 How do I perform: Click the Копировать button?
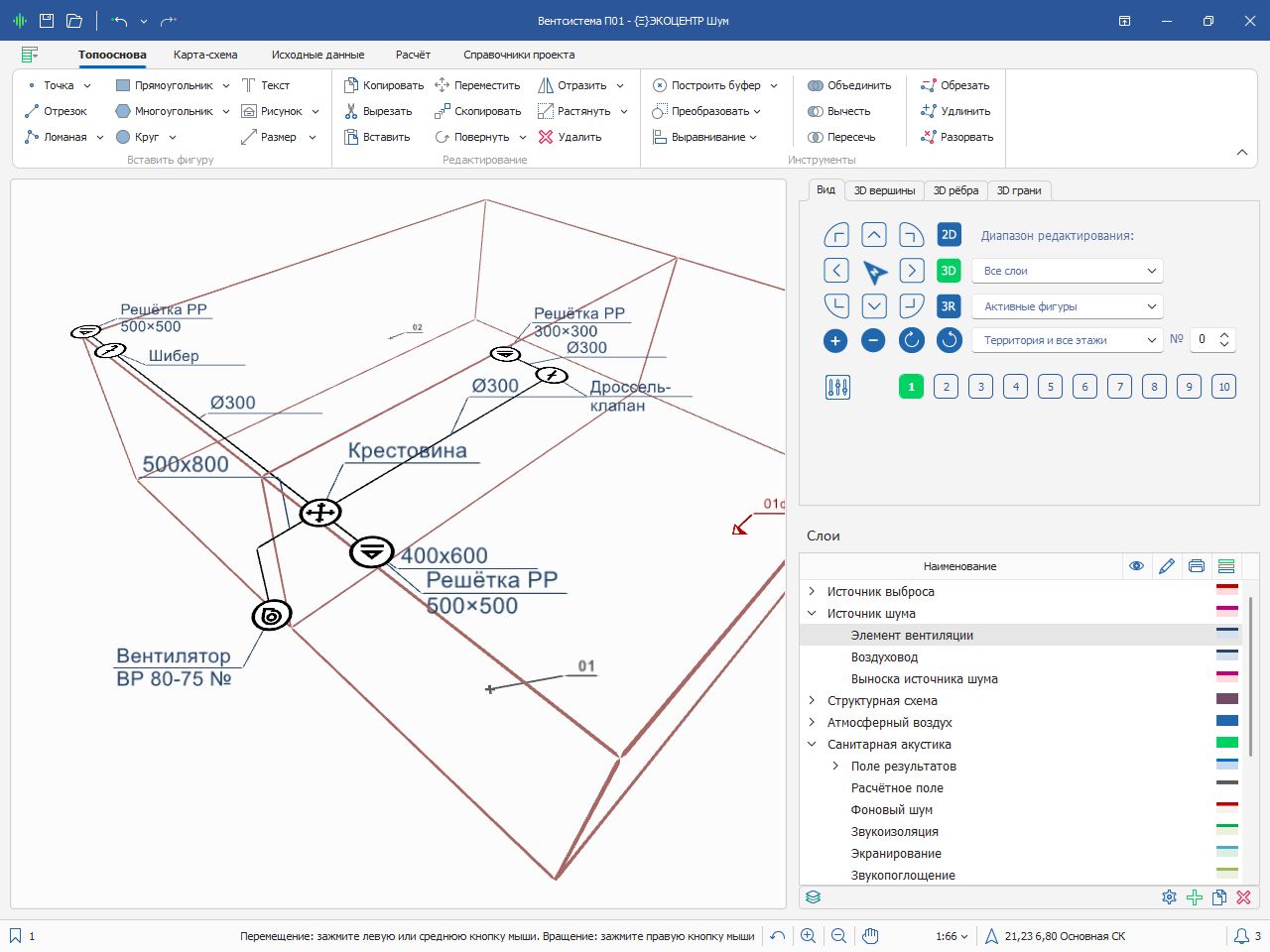click(384, 85)
